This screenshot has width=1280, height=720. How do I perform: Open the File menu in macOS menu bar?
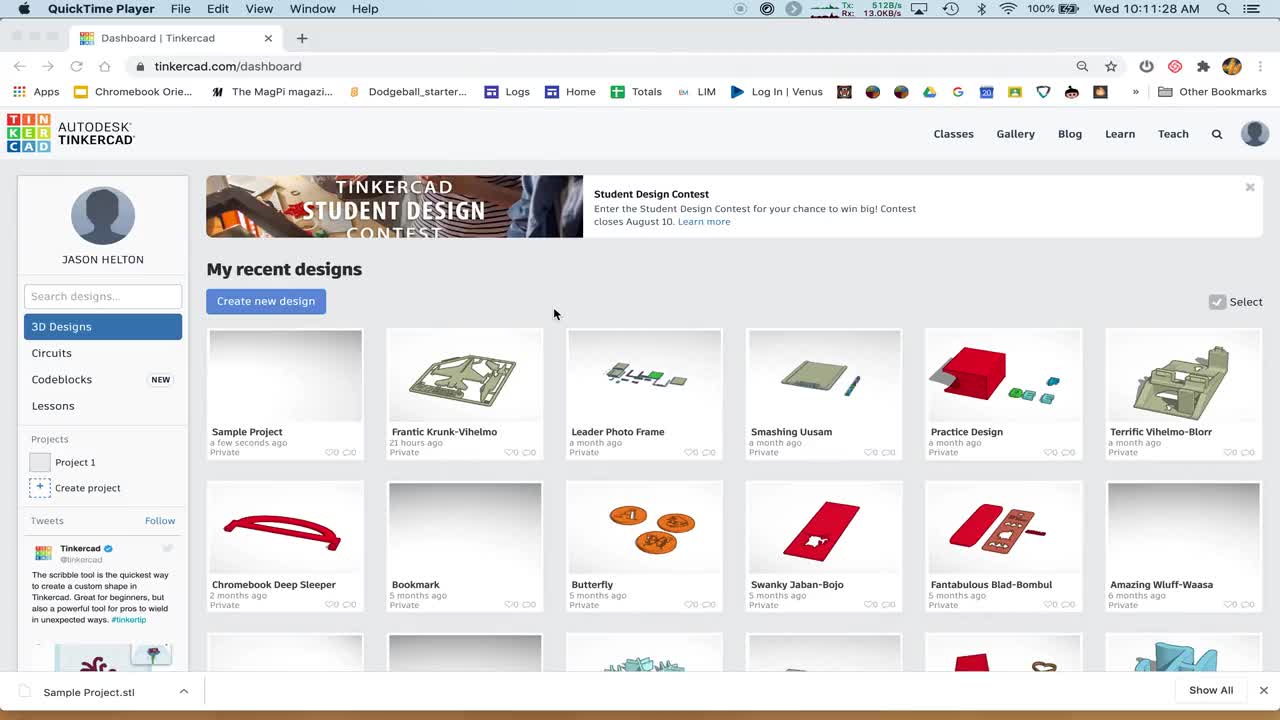click(x=181, y=9)
